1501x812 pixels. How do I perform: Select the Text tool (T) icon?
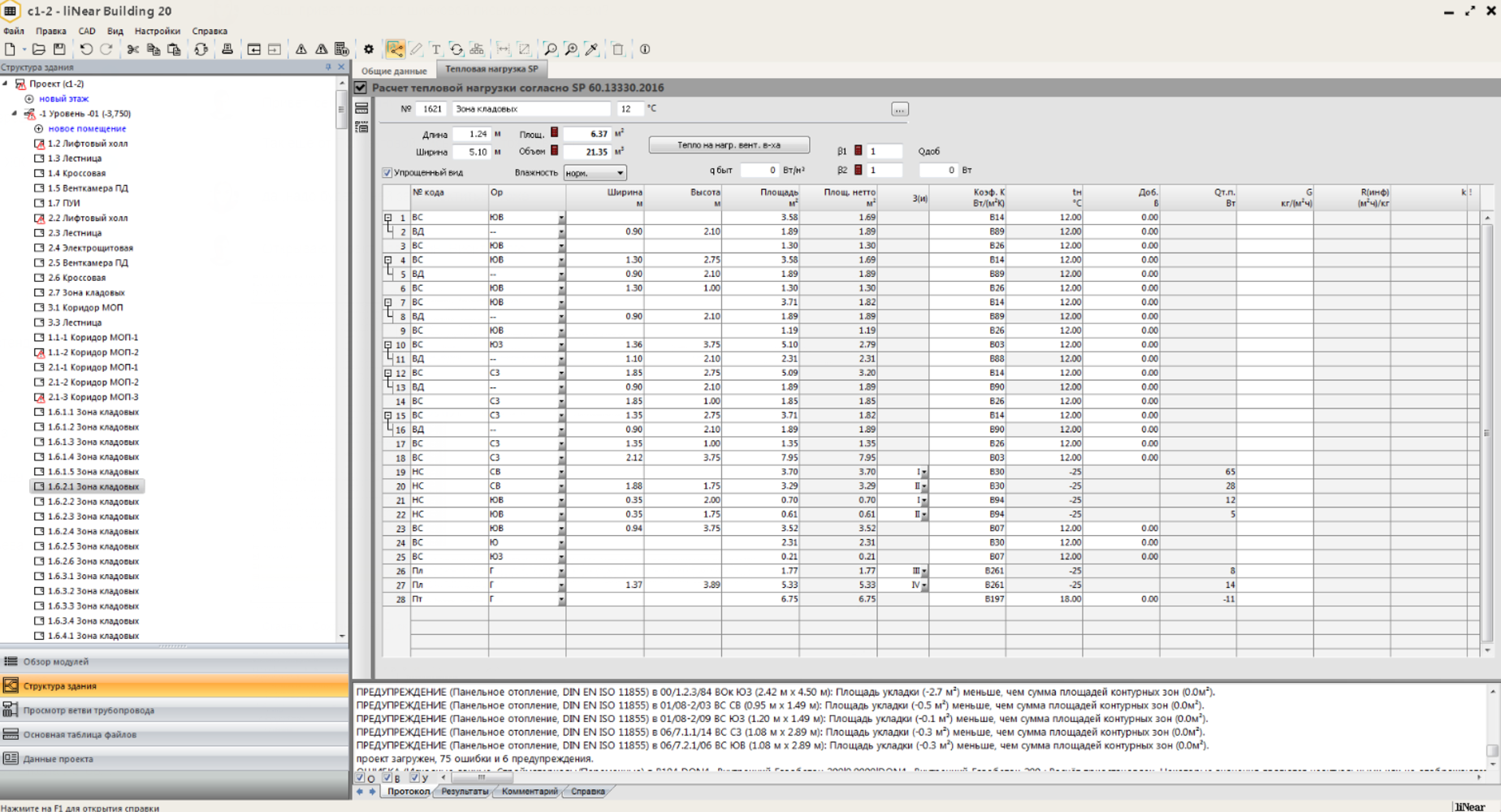tap(436, 50)
